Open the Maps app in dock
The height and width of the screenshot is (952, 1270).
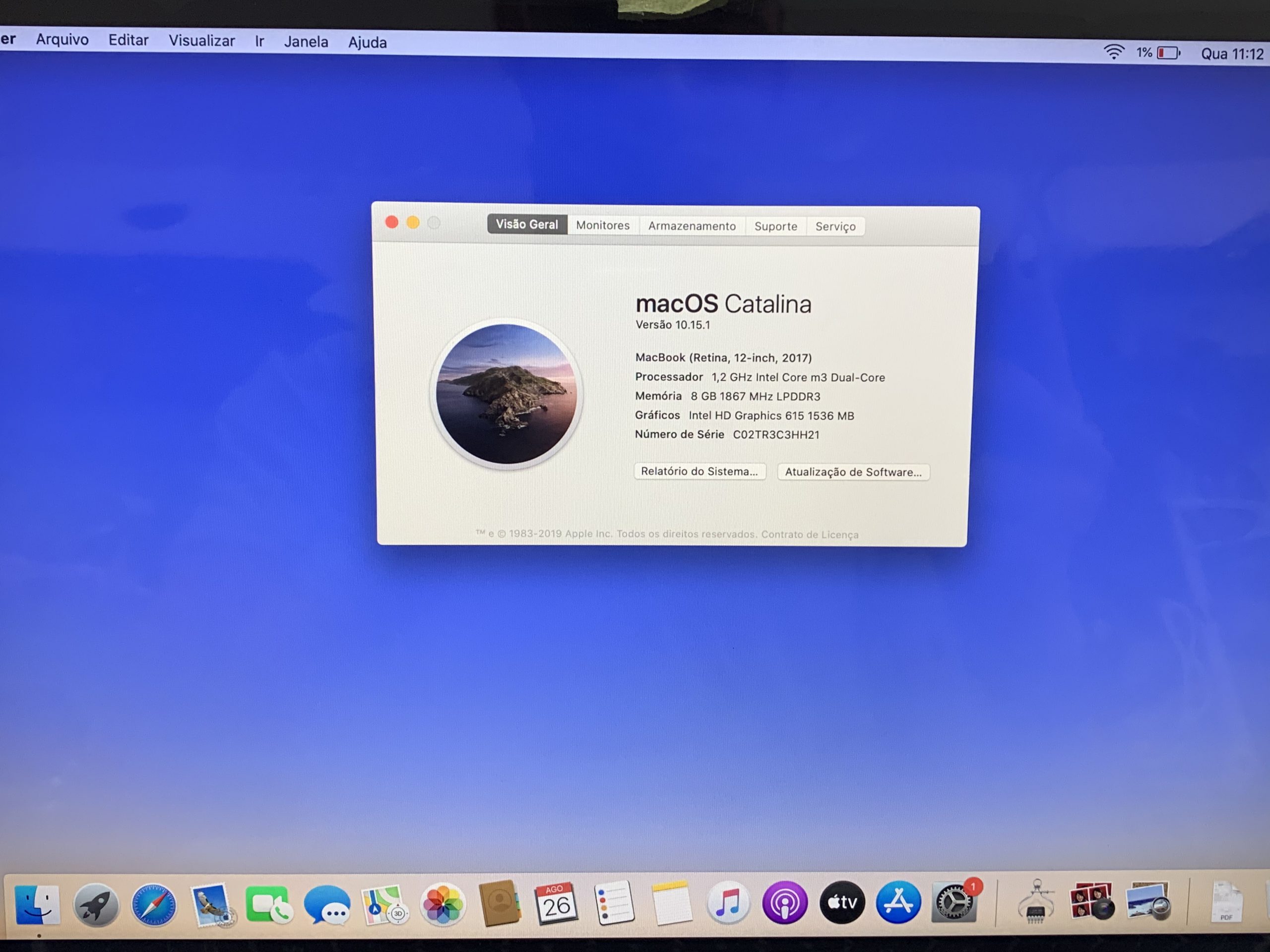point(384,905)
